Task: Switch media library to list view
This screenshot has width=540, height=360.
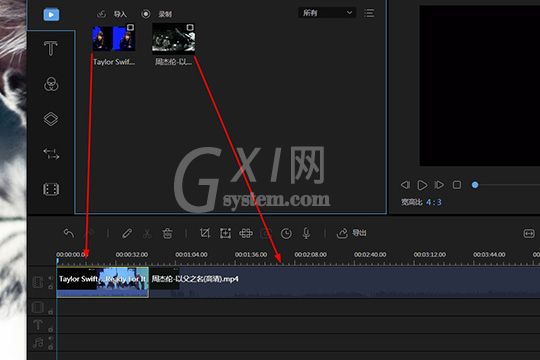Action: point(369,13)
